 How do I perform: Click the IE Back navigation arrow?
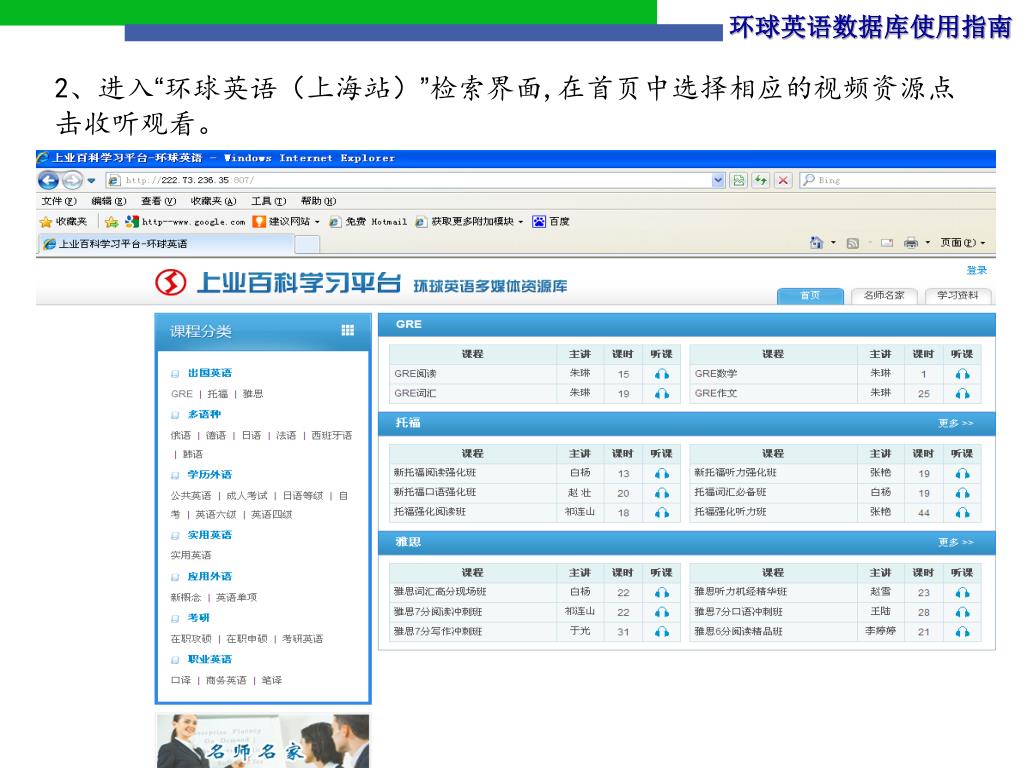pyautogui.click(x=49, y=180)
